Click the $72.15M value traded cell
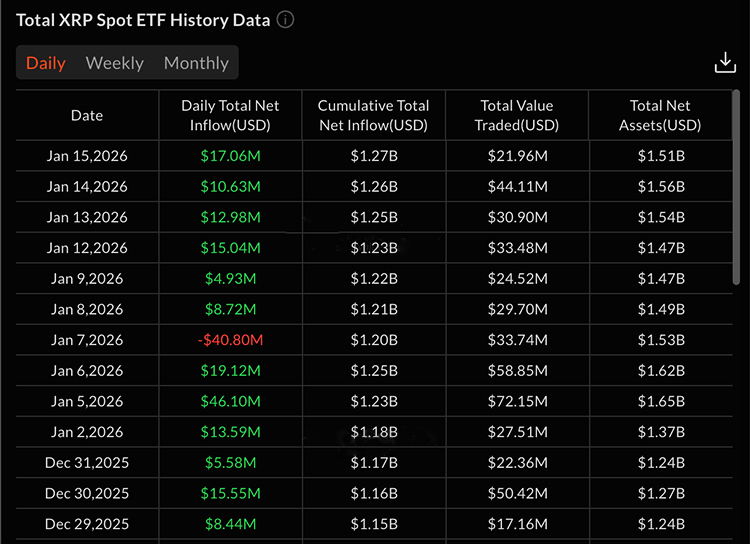Screen dimensions: 750x544 (x=516, y=401)
